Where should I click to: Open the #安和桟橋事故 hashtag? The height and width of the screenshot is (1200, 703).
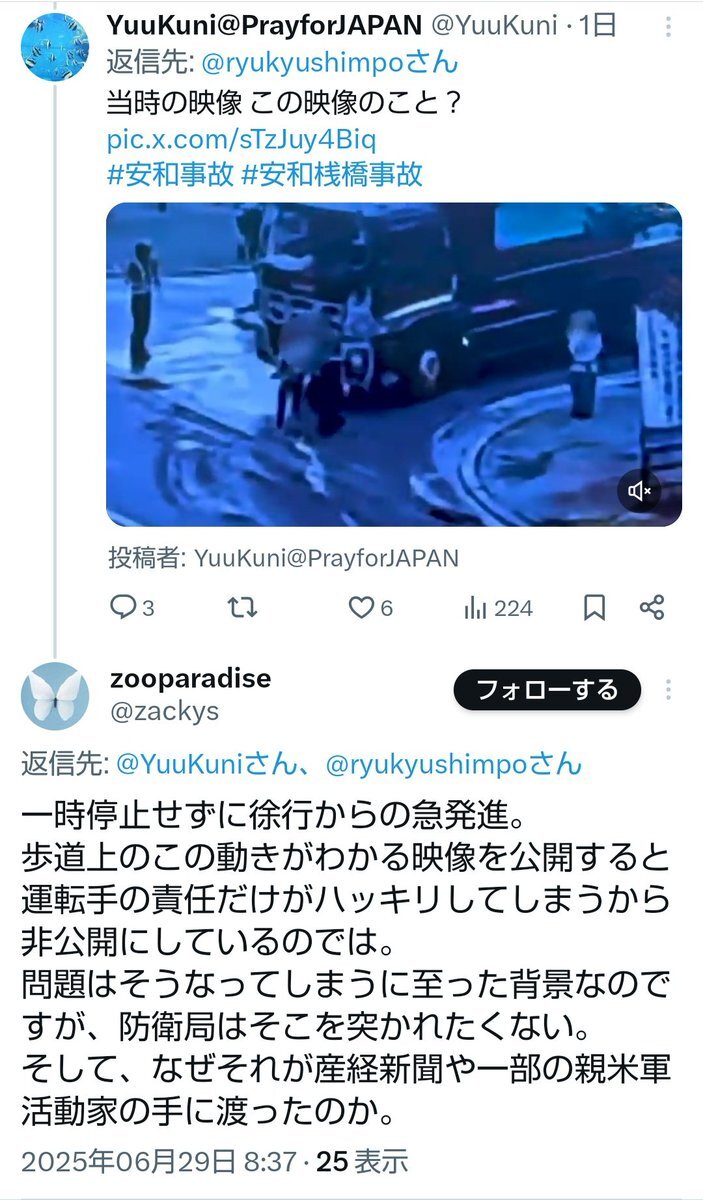pyautogui.click(x=332, y=174)
